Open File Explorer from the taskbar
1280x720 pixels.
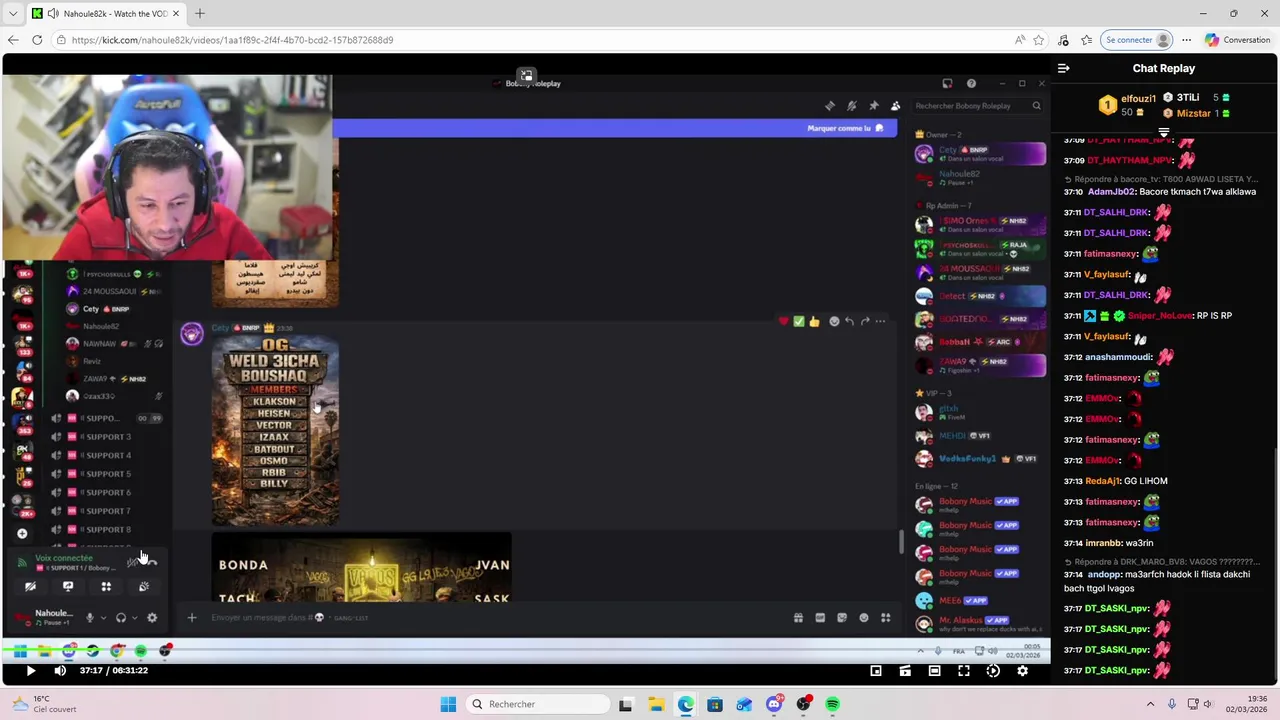pos(655,704)
